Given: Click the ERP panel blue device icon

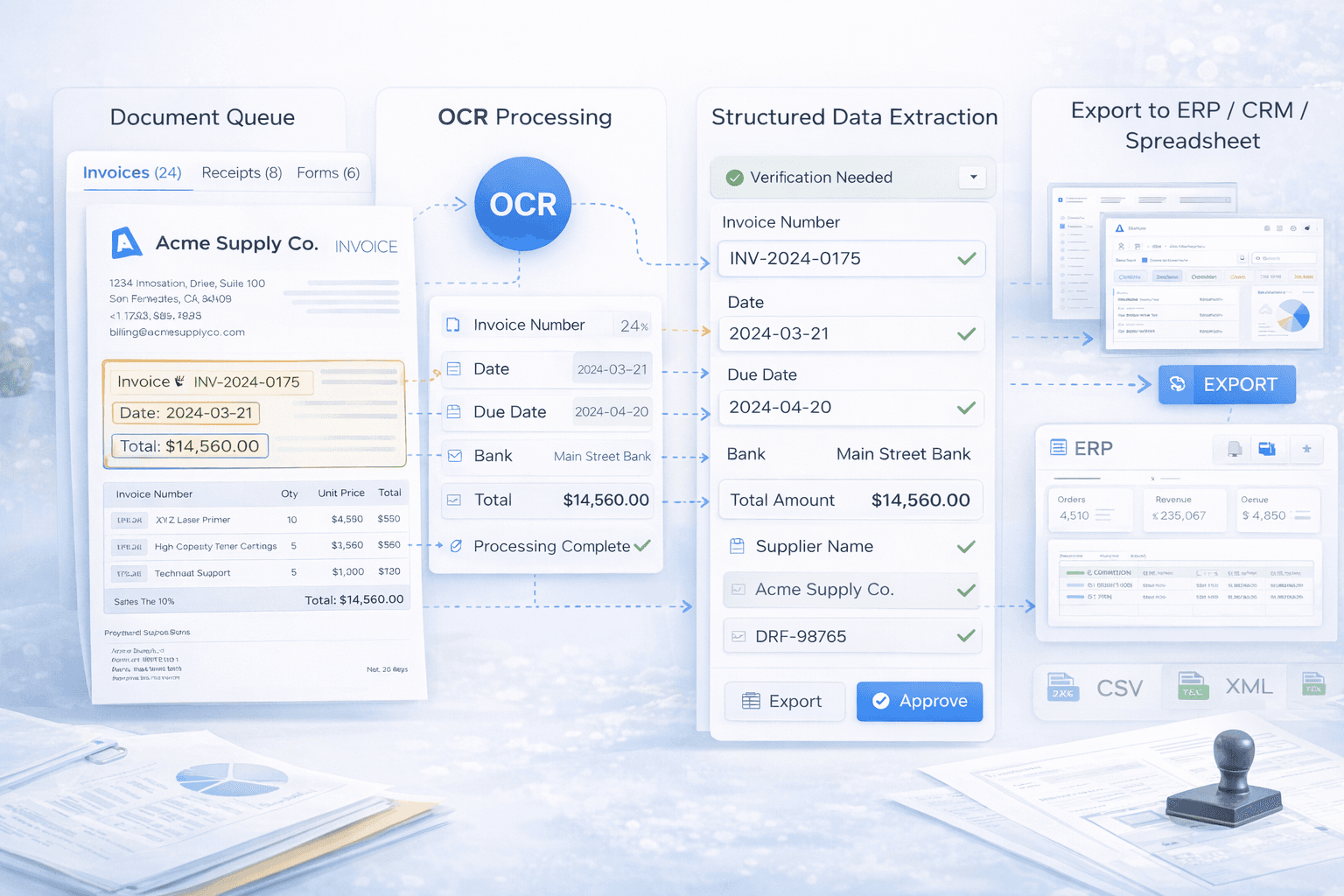Looking at the screenshot, I should coord(1267,449).
